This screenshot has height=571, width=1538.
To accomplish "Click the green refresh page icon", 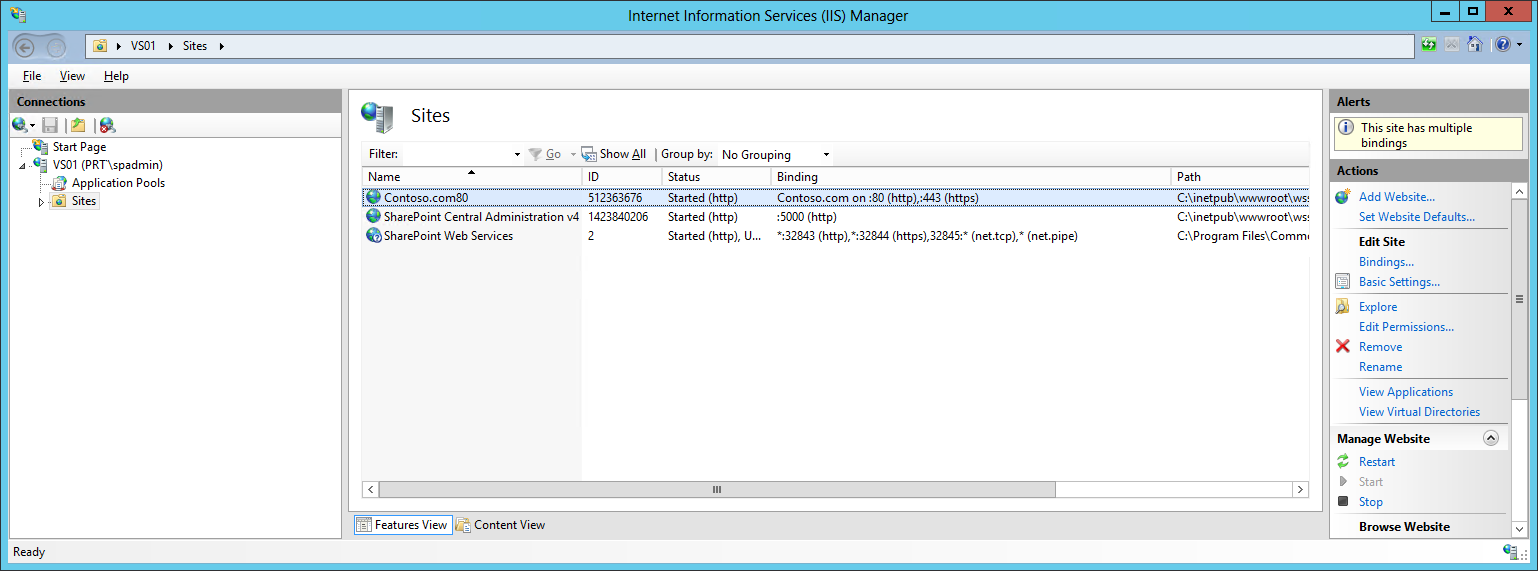I will point(1429,45).
